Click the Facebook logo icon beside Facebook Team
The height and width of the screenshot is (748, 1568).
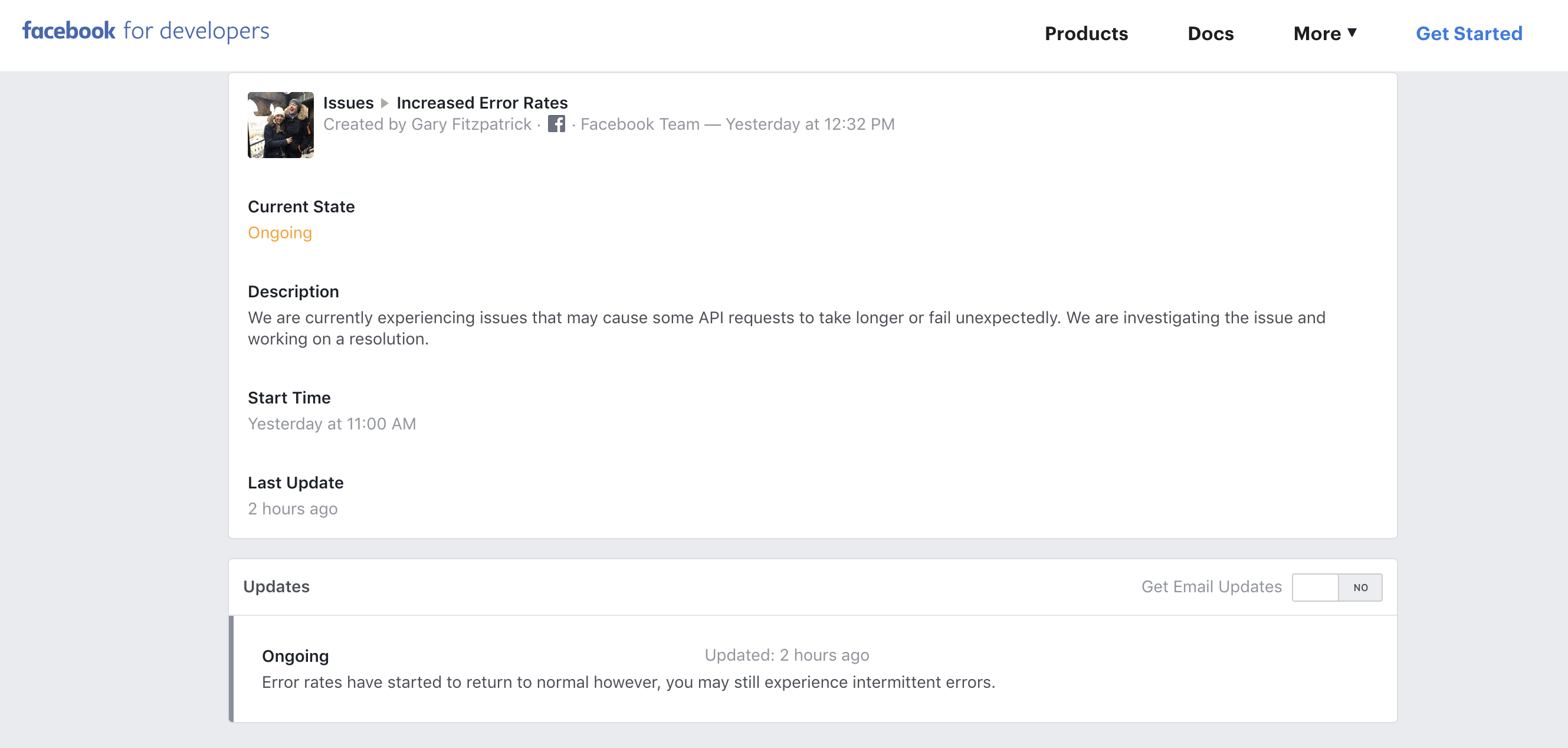556,123
